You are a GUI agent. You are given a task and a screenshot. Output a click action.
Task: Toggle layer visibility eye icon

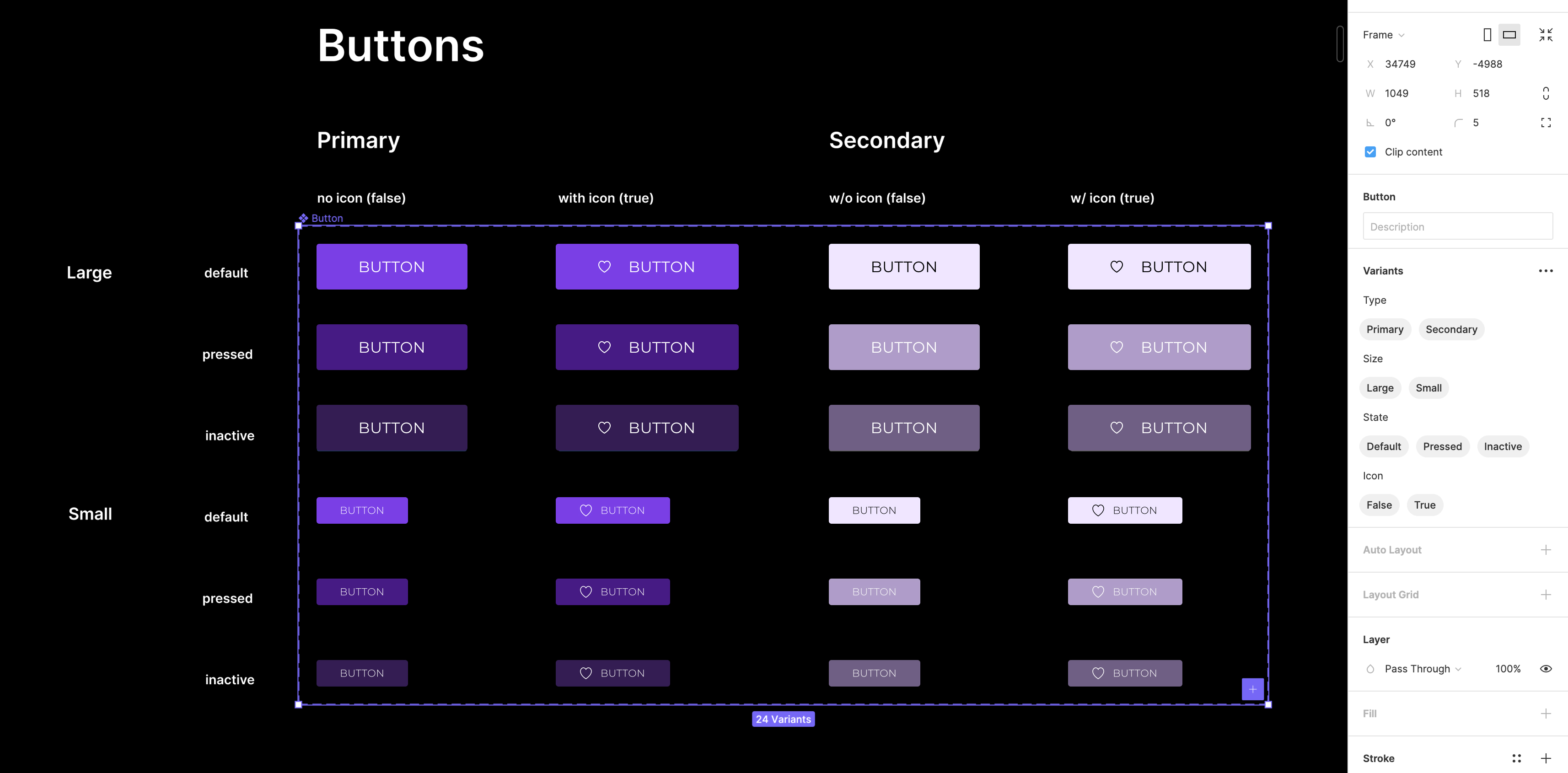click(x=1546, y=668)
